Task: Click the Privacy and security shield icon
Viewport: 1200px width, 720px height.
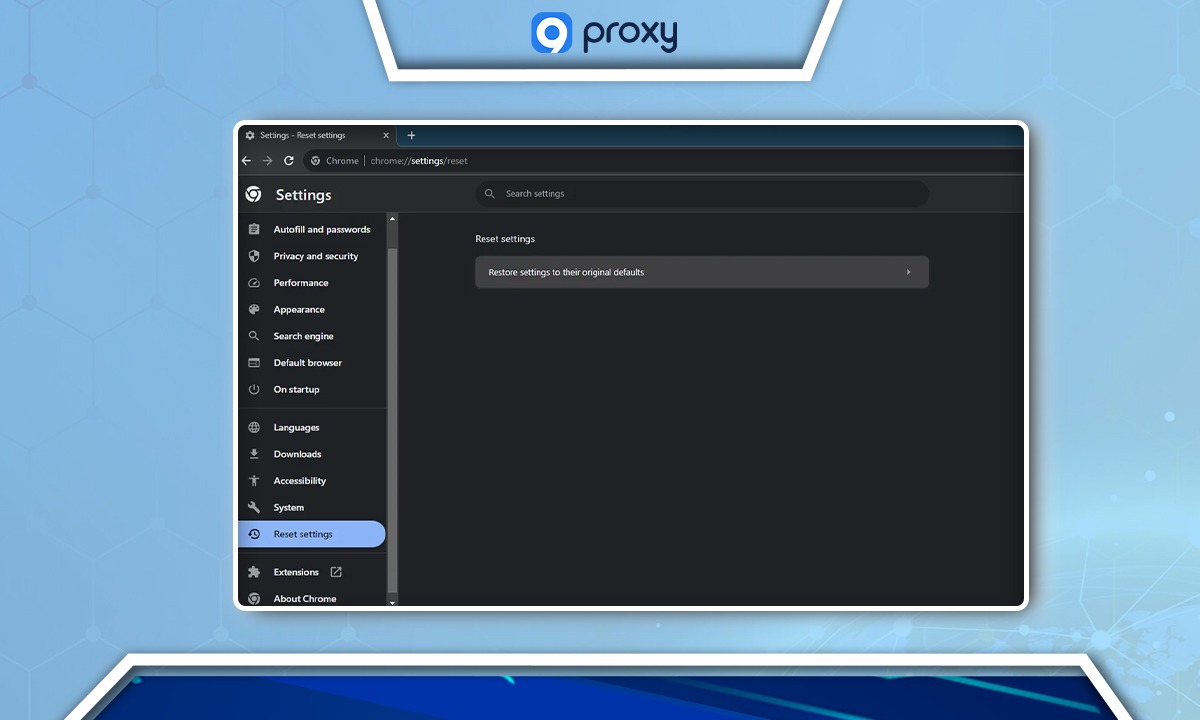Action: coord(254,256)
